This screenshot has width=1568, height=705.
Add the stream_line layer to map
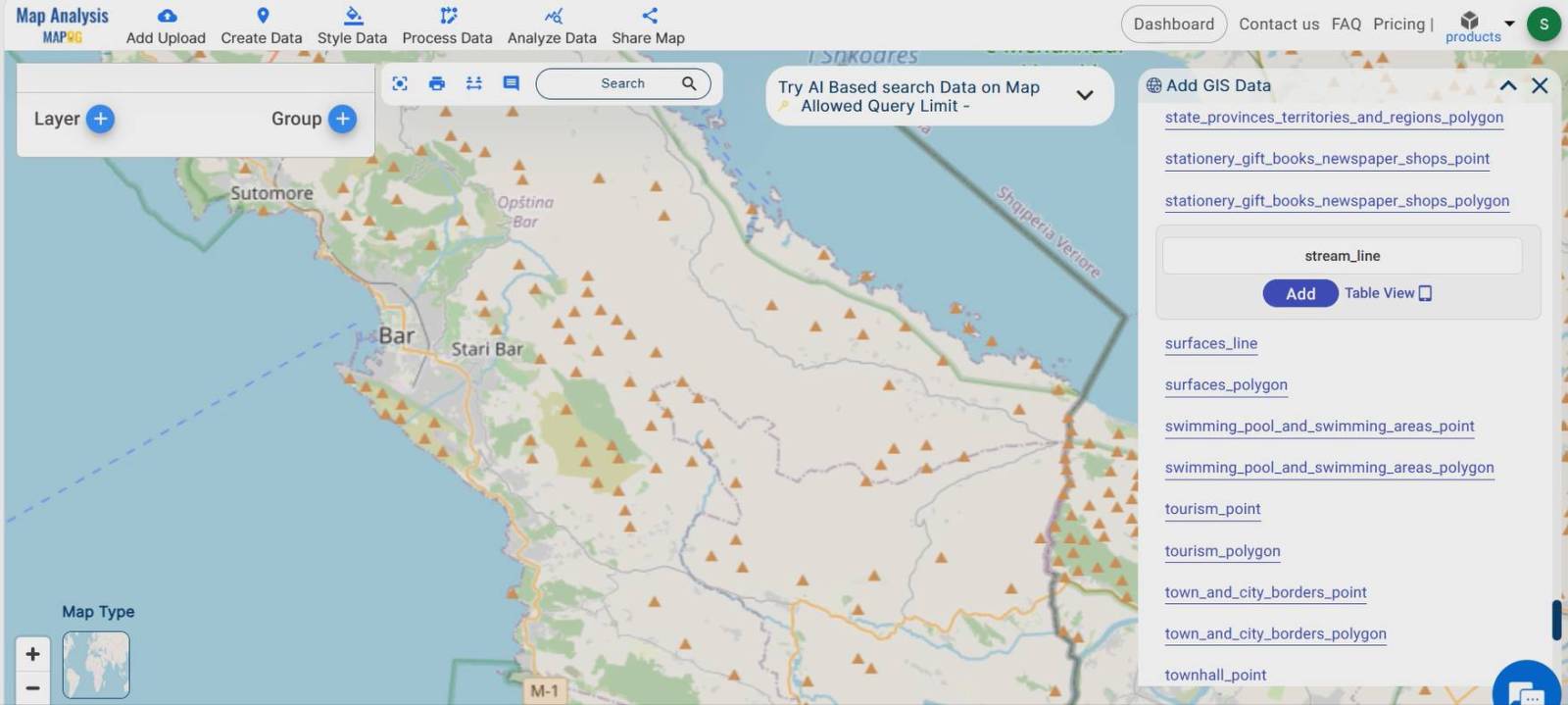pyautogui.click(x=1300, y=293)
